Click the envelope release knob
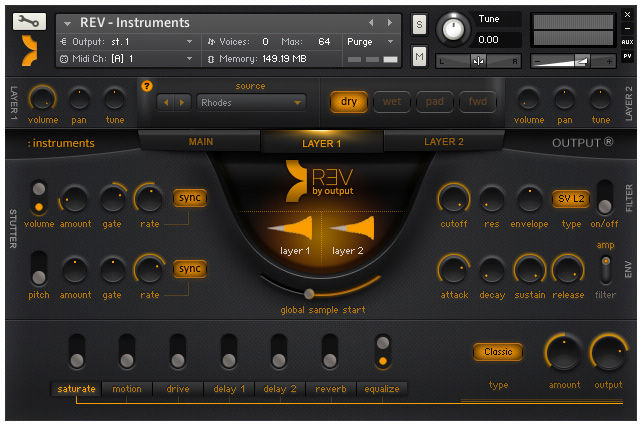Viewport: 642px width, 426px height. pos(567,270)
